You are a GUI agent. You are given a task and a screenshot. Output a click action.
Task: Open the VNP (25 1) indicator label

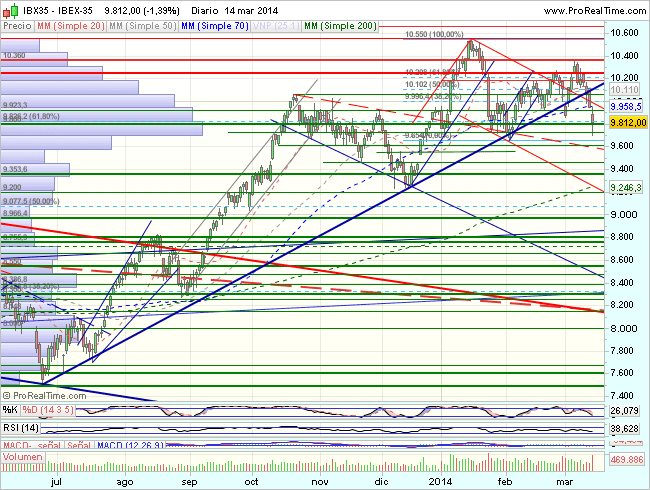tap(276, 26)
